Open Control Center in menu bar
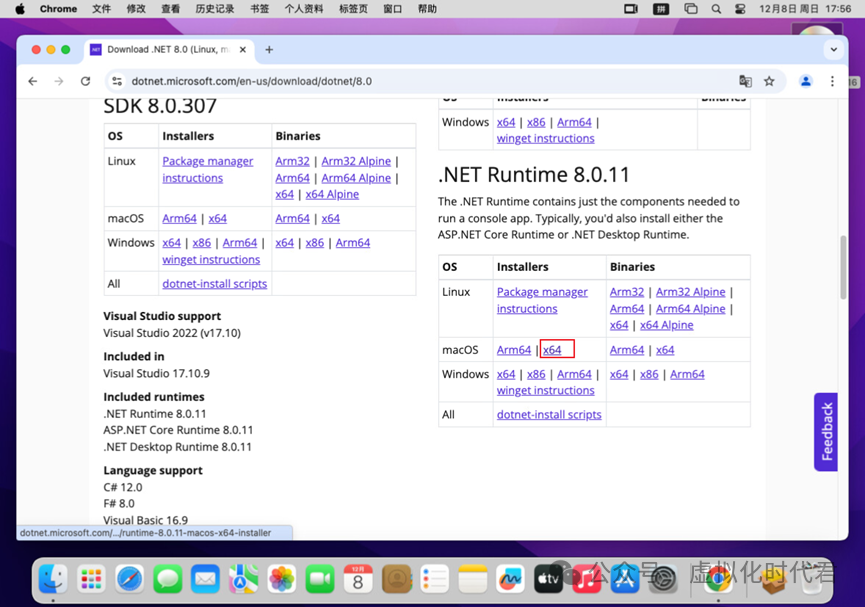Screen dimensions: 865x607 (x=740, y=9)
